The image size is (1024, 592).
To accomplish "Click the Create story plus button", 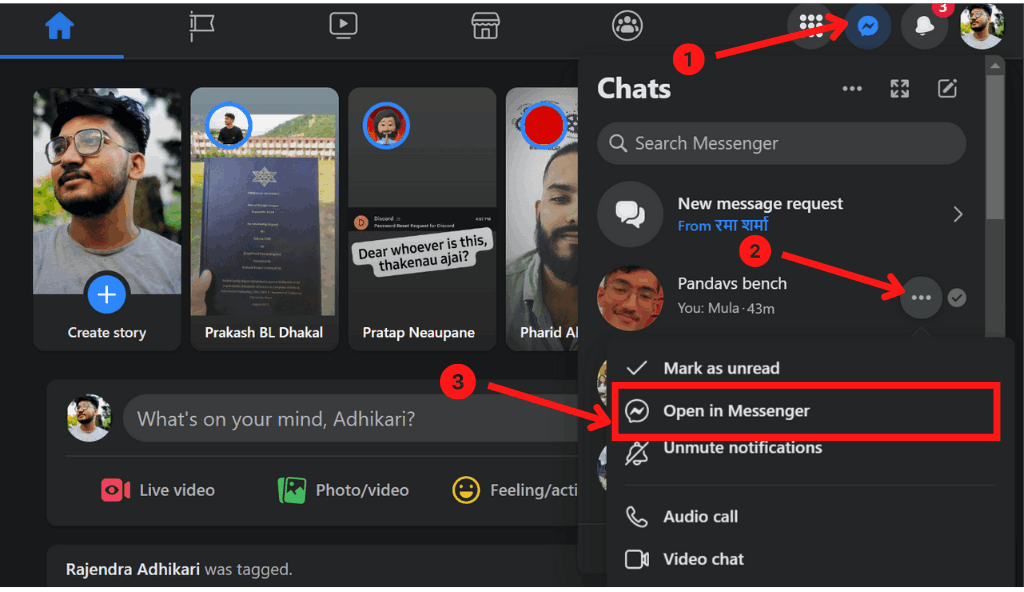I will point(106,294).
